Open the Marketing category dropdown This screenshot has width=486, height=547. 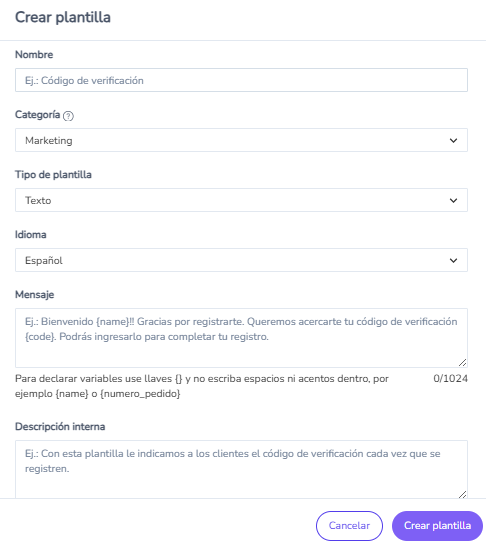[x=241, y=140]
